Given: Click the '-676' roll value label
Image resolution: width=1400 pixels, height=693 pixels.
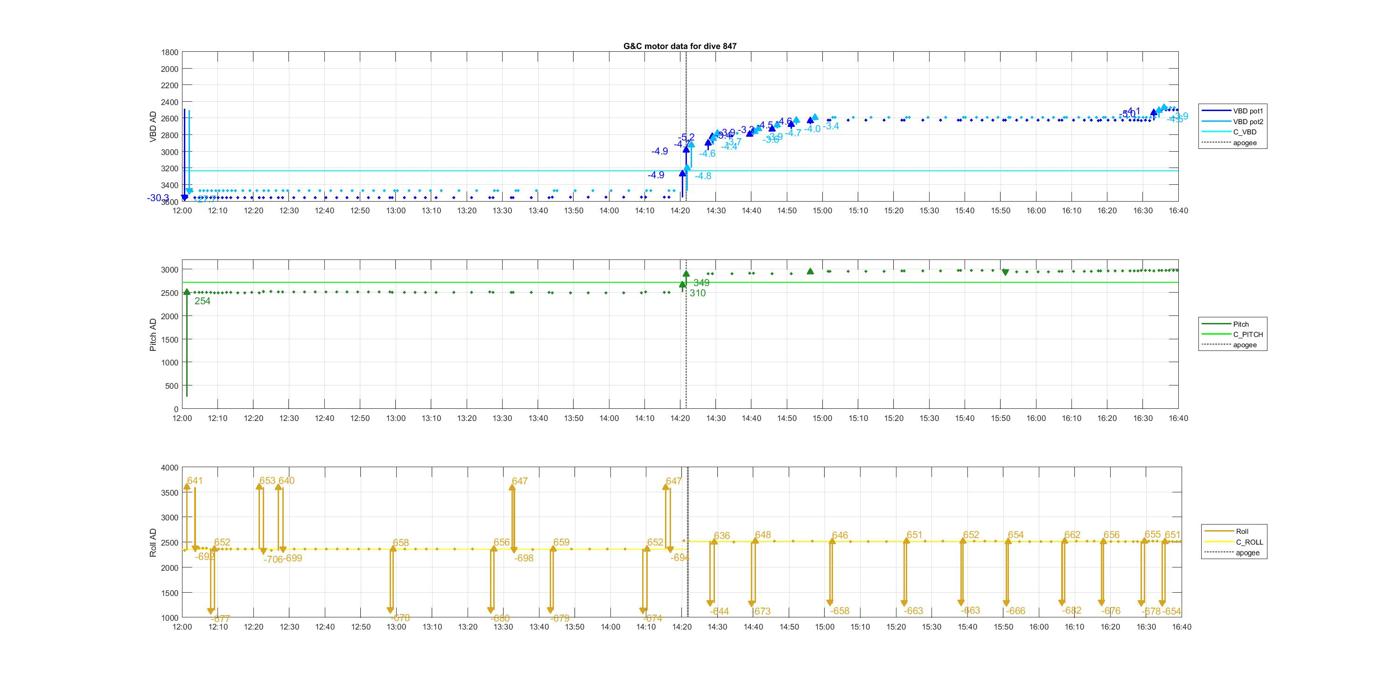Looking at the screenshot, I should [1111, 611].
